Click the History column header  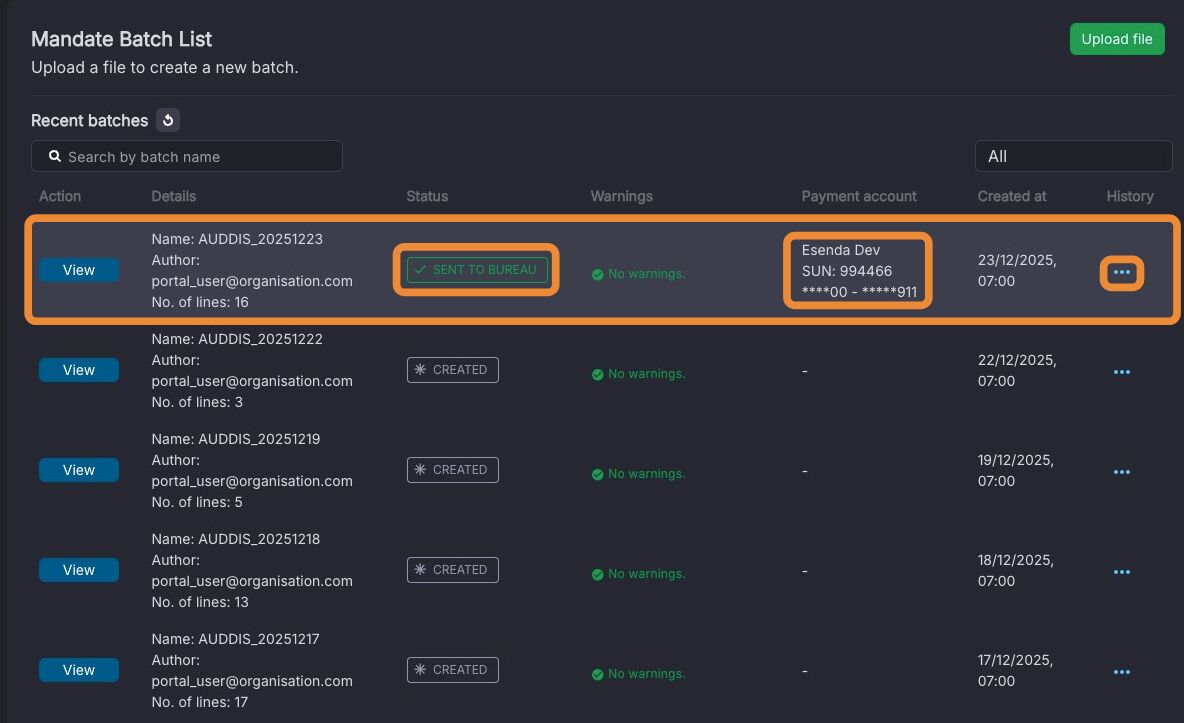click(1130, 196)
